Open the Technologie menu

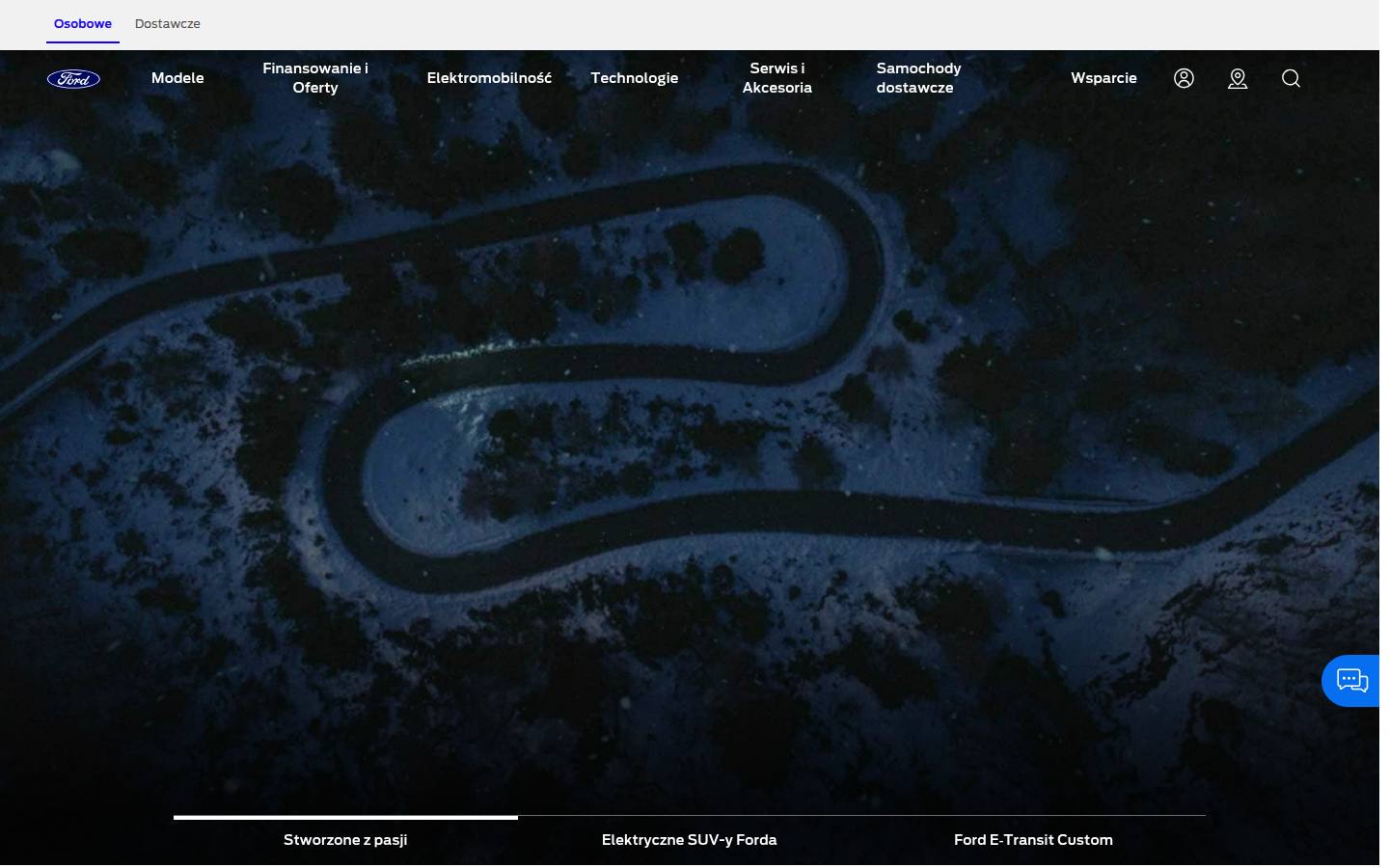[x=635, y=78]
